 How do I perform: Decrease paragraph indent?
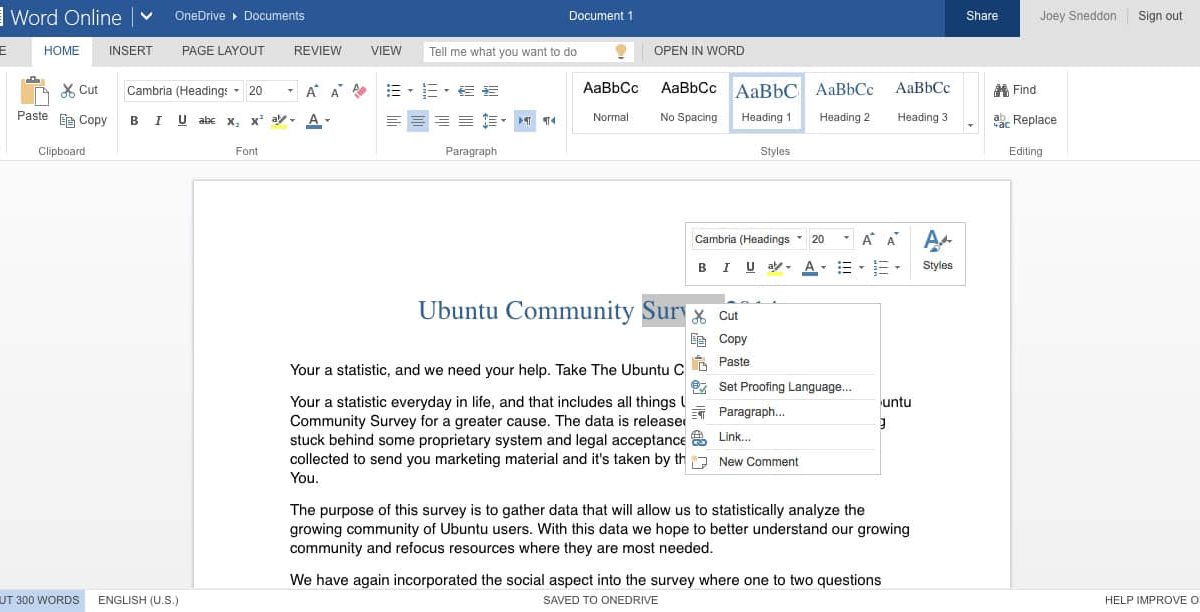click(466, 91)
